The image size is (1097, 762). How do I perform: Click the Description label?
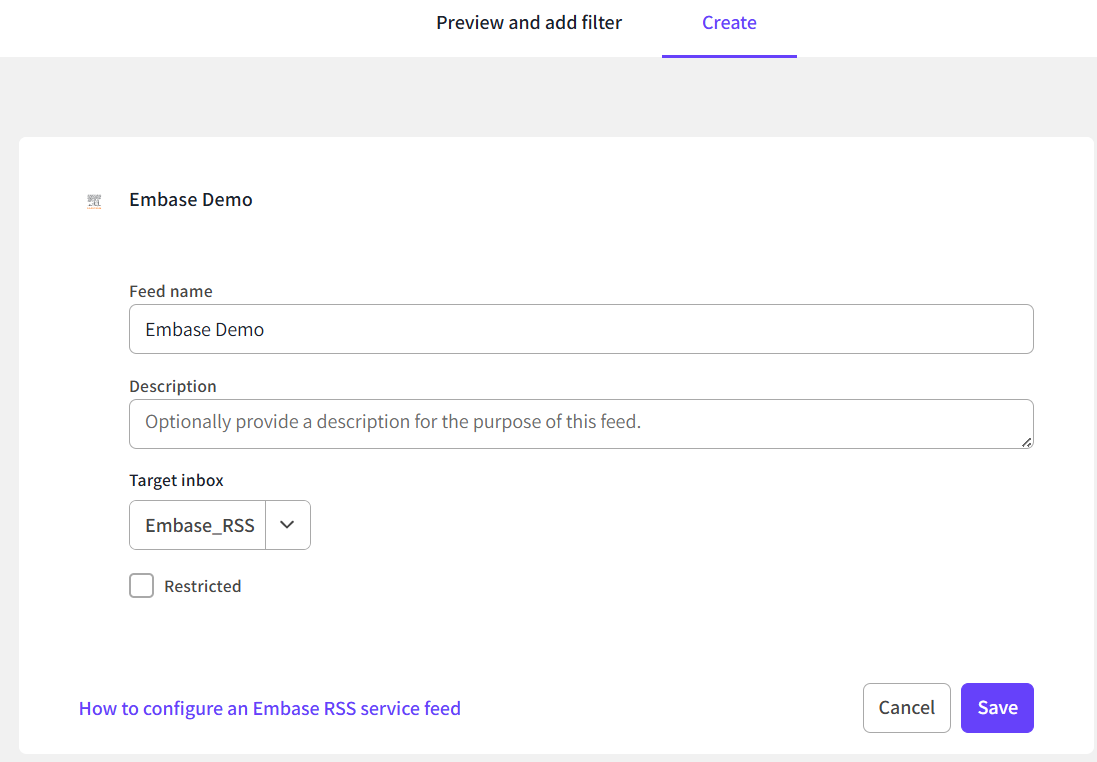pyautogui.click(x=173, y=386)
